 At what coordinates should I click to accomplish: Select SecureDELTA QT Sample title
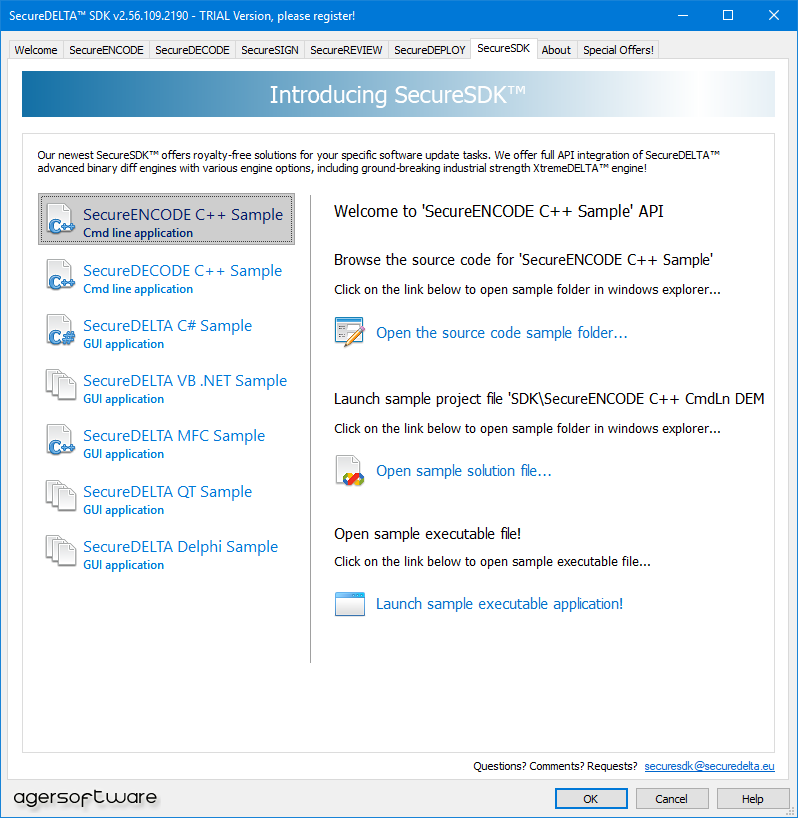click(x=167, y=491)
